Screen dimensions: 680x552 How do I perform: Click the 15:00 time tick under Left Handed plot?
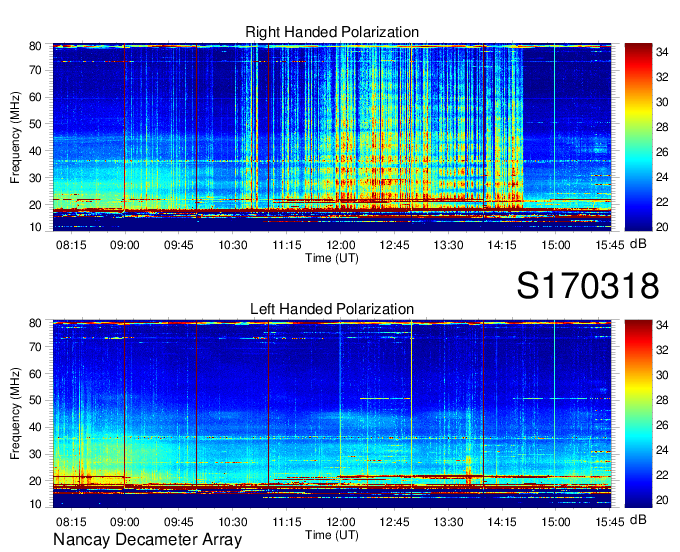tap(556, 522)
